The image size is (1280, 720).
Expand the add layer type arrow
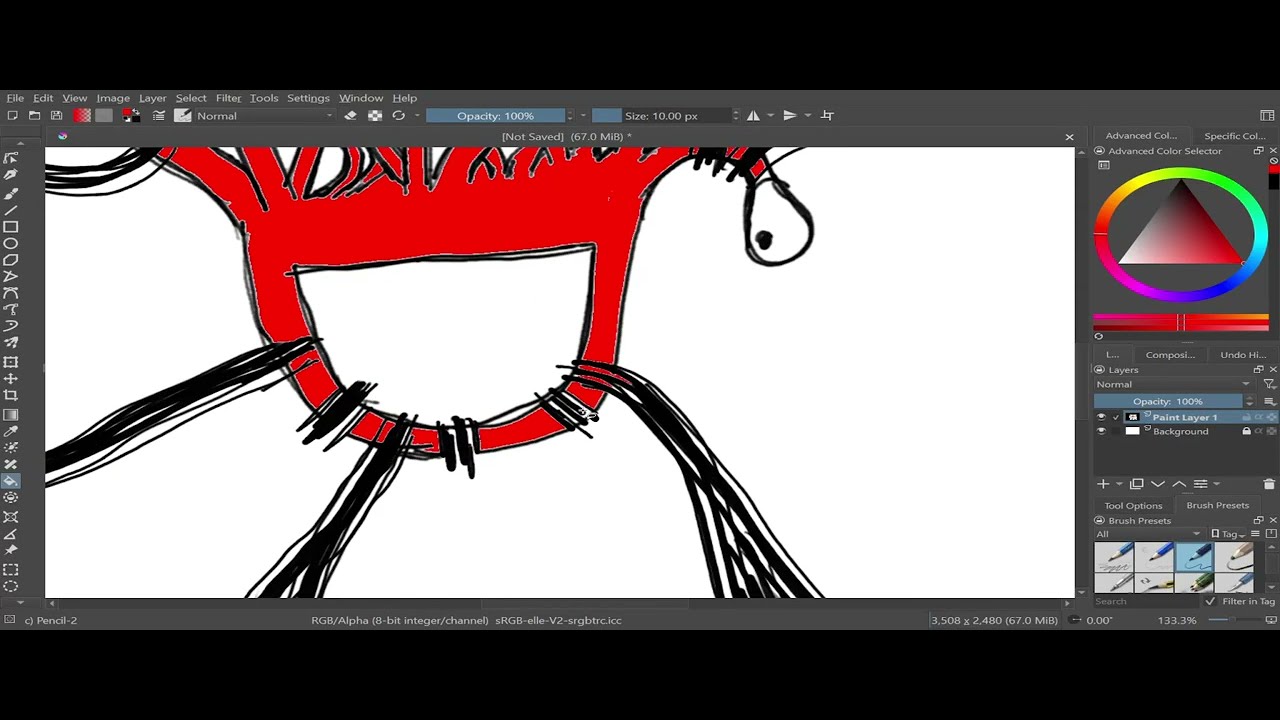coord(1117,485)
